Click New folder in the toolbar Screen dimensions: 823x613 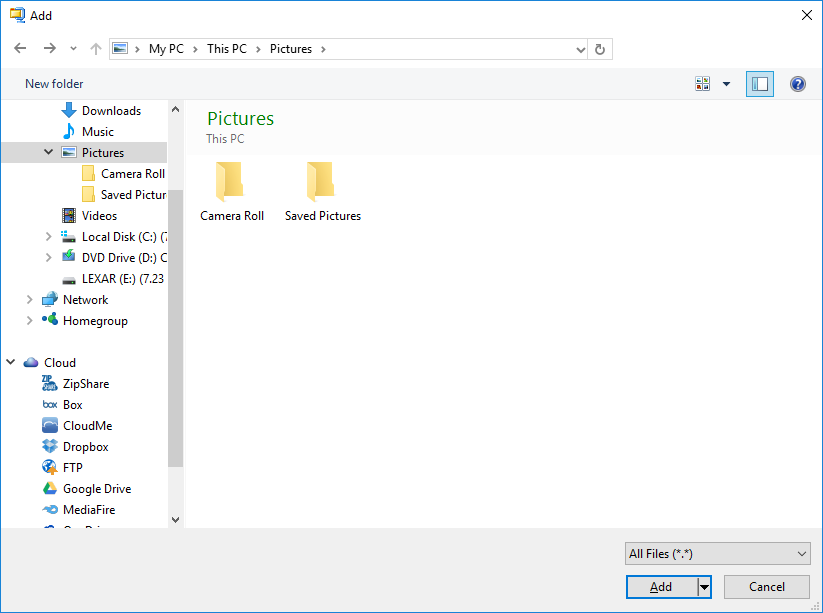54,84
